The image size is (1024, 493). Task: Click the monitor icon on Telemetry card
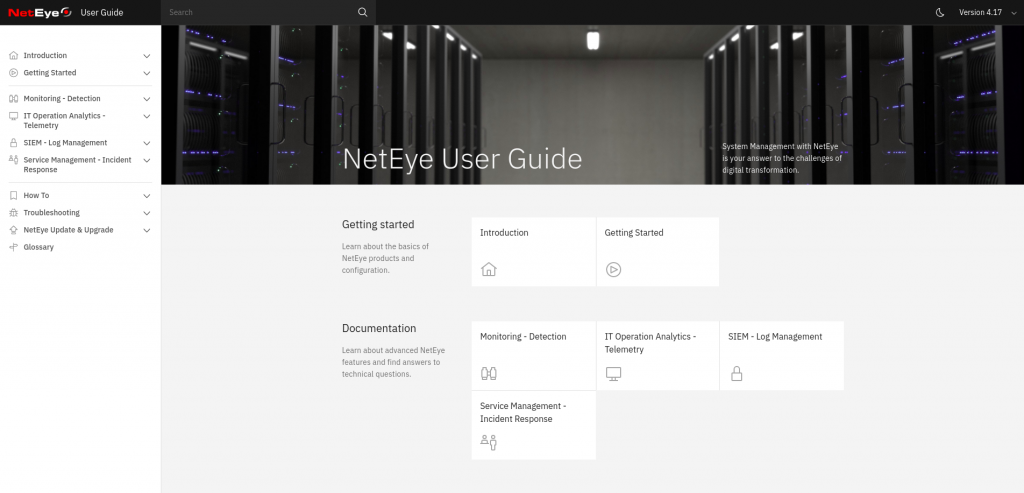point(613,374)
